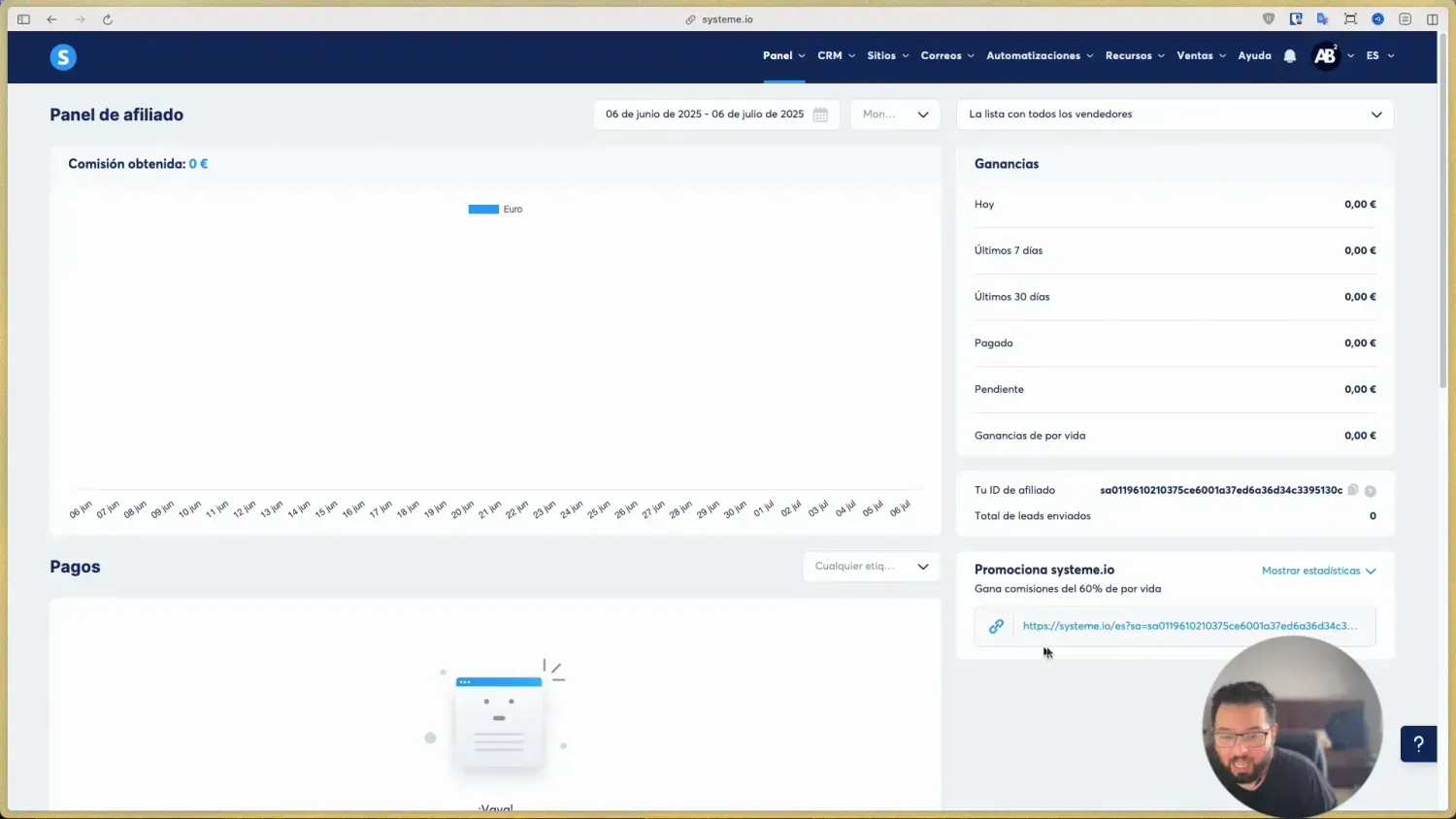Open the Google Translate extension icon
Viewport: 1456px width, 819px height.
pyautogui.click(x=1322, y=18)
